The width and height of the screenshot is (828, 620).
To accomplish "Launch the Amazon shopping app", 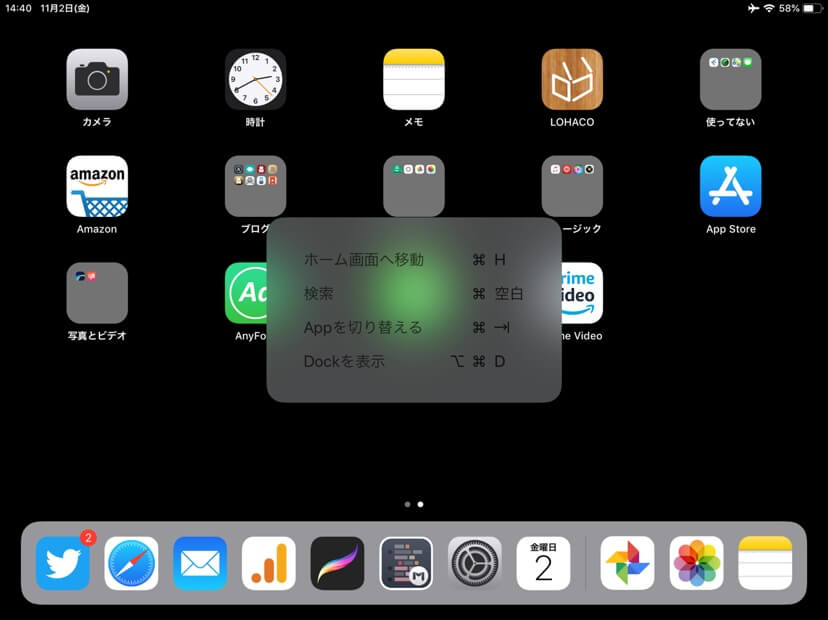I will pyautogui.click(x=97, y=186).
